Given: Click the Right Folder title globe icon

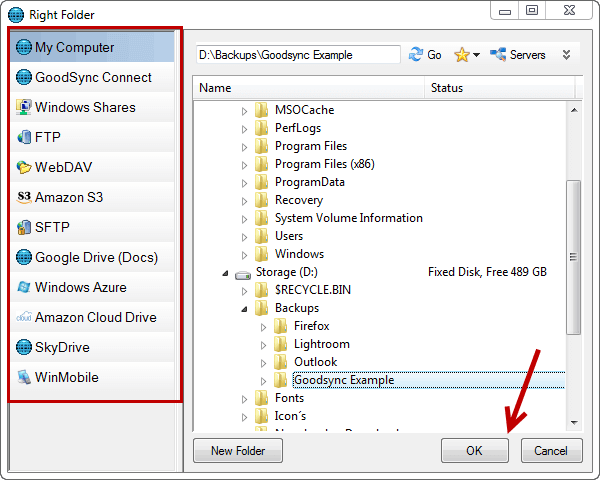Looking at the screenshot, I should point(16,15).
